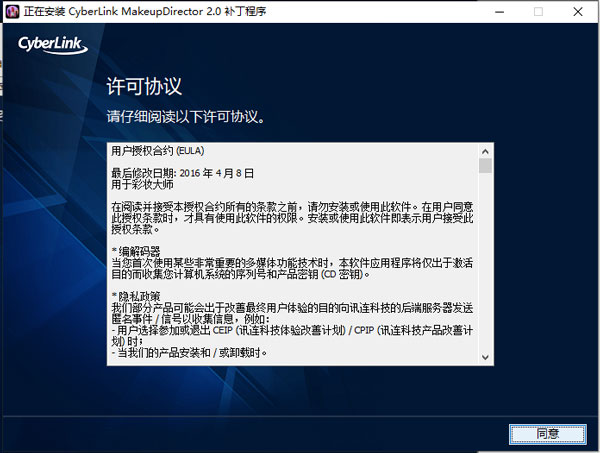This screenshot has height=453, width=600.
Task: Click the heading * 编解码器
Action: [136, 251]
